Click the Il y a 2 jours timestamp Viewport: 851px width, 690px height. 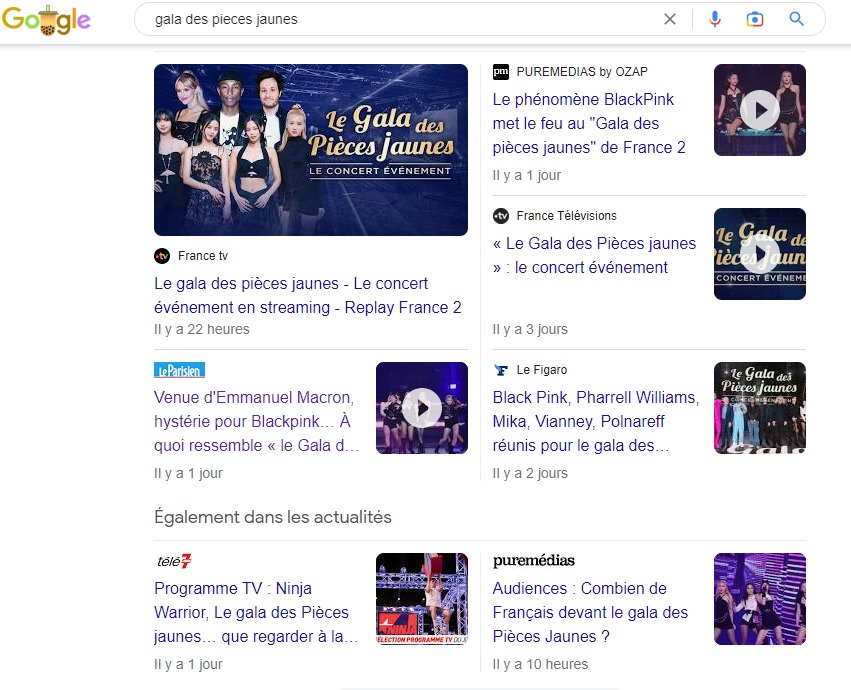tap(530, 473)
